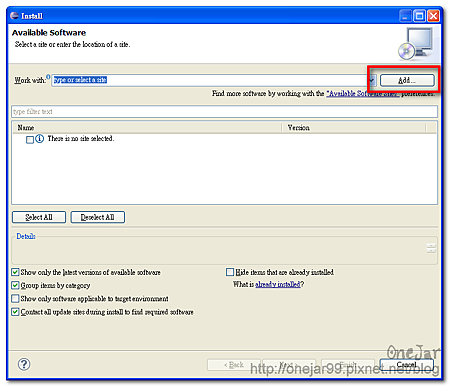Screen dimensions: 450x387
Task: Toggle Show only the latest versions checkbox
Action: 15,272
